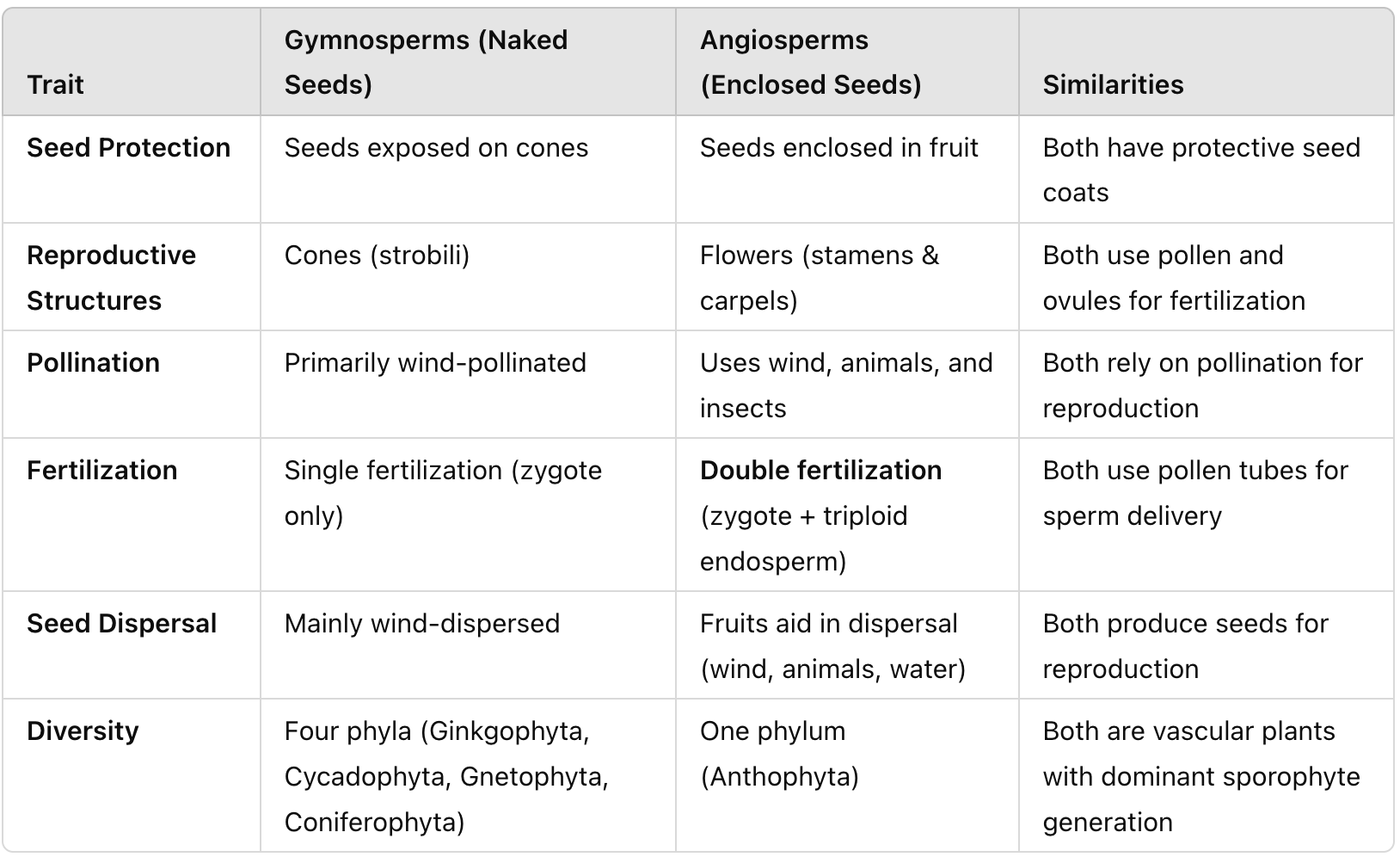Click the Gymnosperms (Naked Seeds) column header
Screen dimensions: 1400x857
tap(426, 62)
